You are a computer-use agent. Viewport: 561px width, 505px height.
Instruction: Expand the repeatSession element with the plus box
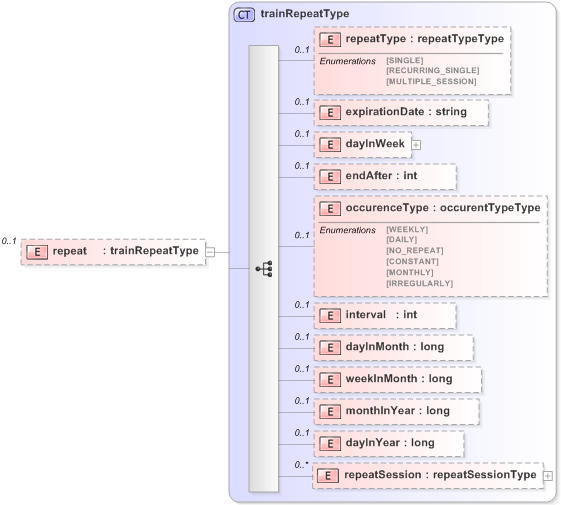[548, 476]
